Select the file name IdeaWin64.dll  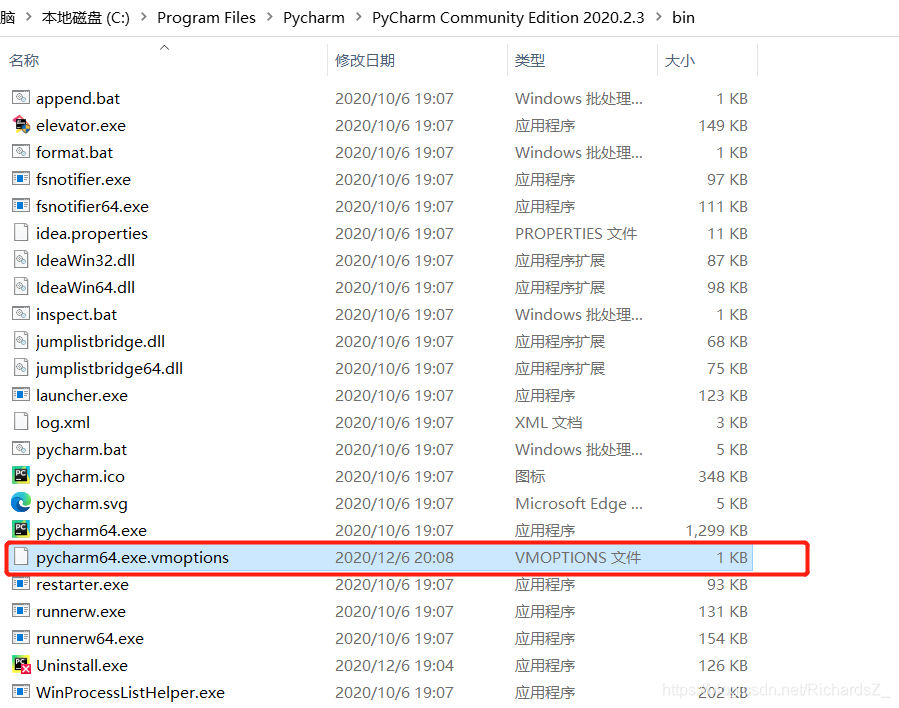85,287
